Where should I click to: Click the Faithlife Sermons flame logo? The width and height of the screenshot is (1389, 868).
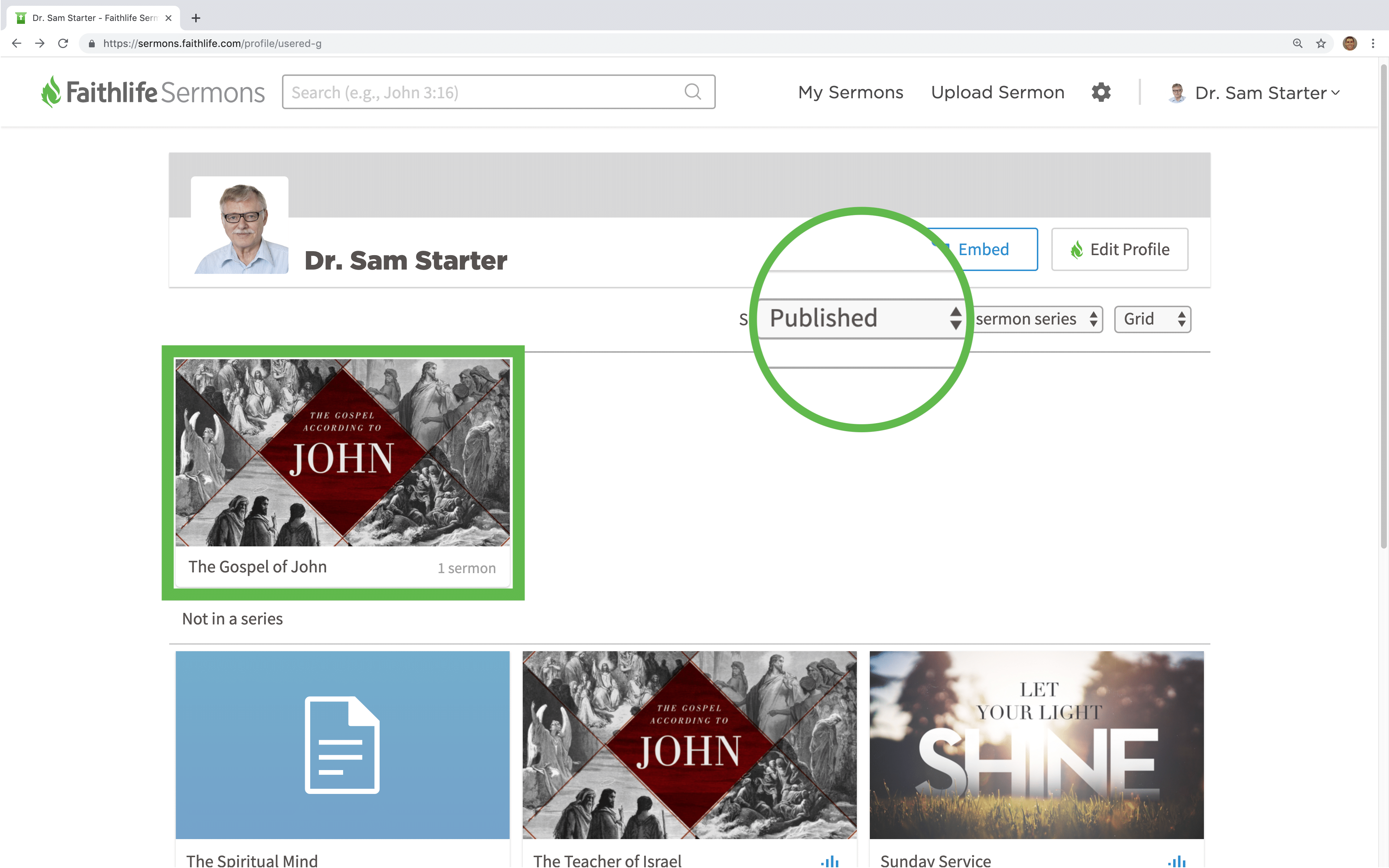click(51, 92)
